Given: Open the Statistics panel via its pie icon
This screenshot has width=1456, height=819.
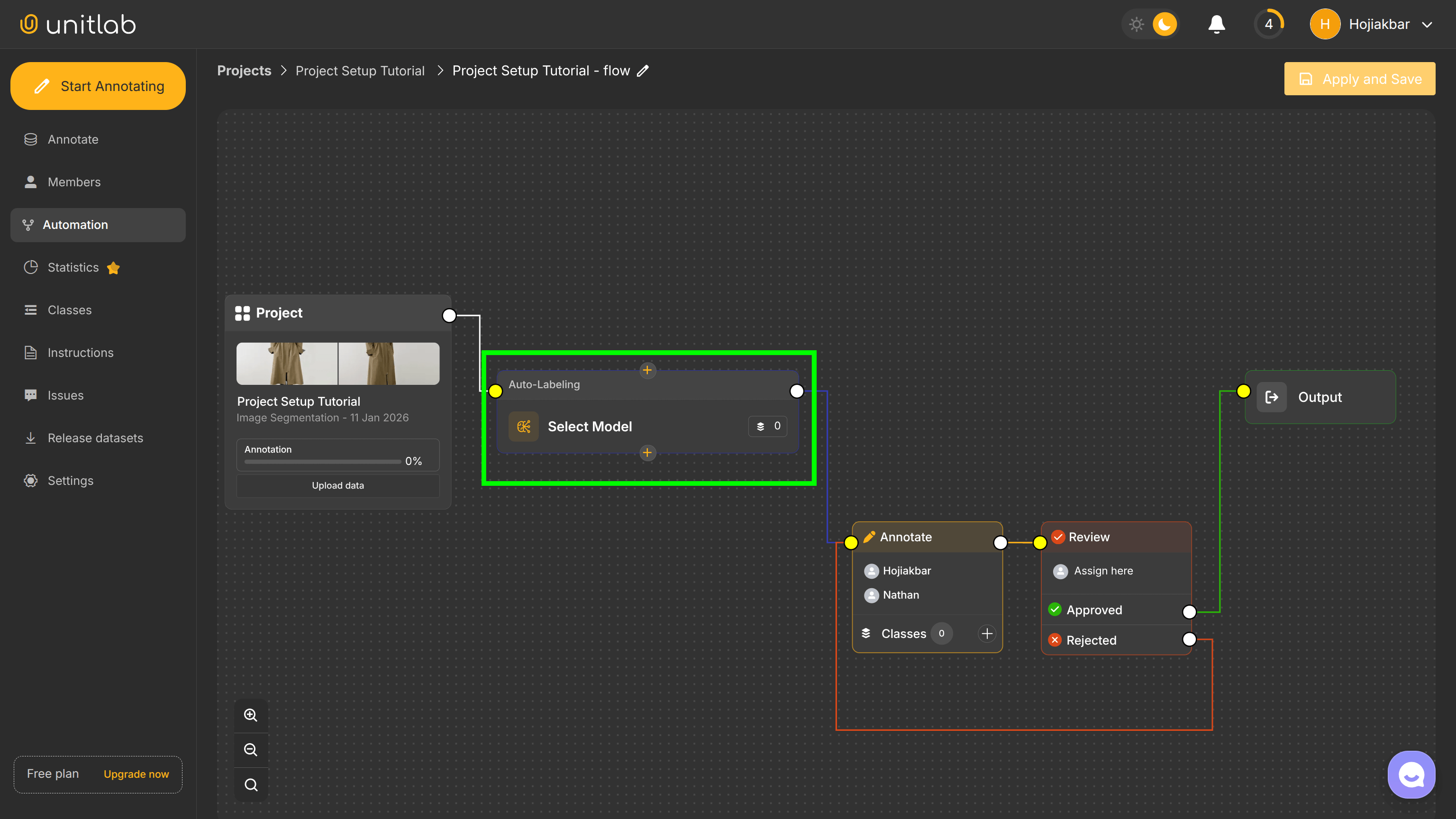Looking at the screenshot, I should (30, 267).
